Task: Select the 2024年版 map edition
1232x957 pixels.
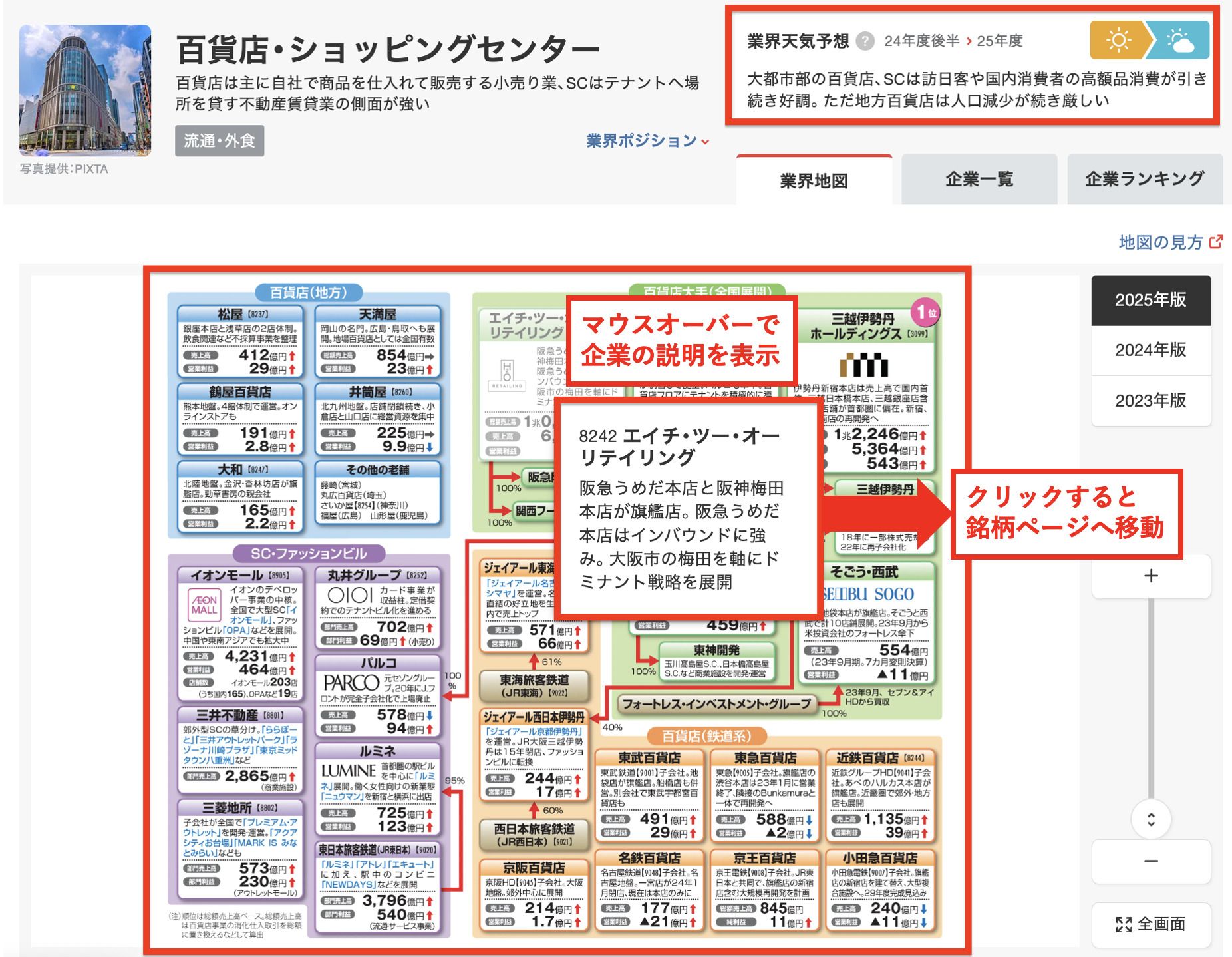Action: pyautogui.click(x=1151, y=350)
